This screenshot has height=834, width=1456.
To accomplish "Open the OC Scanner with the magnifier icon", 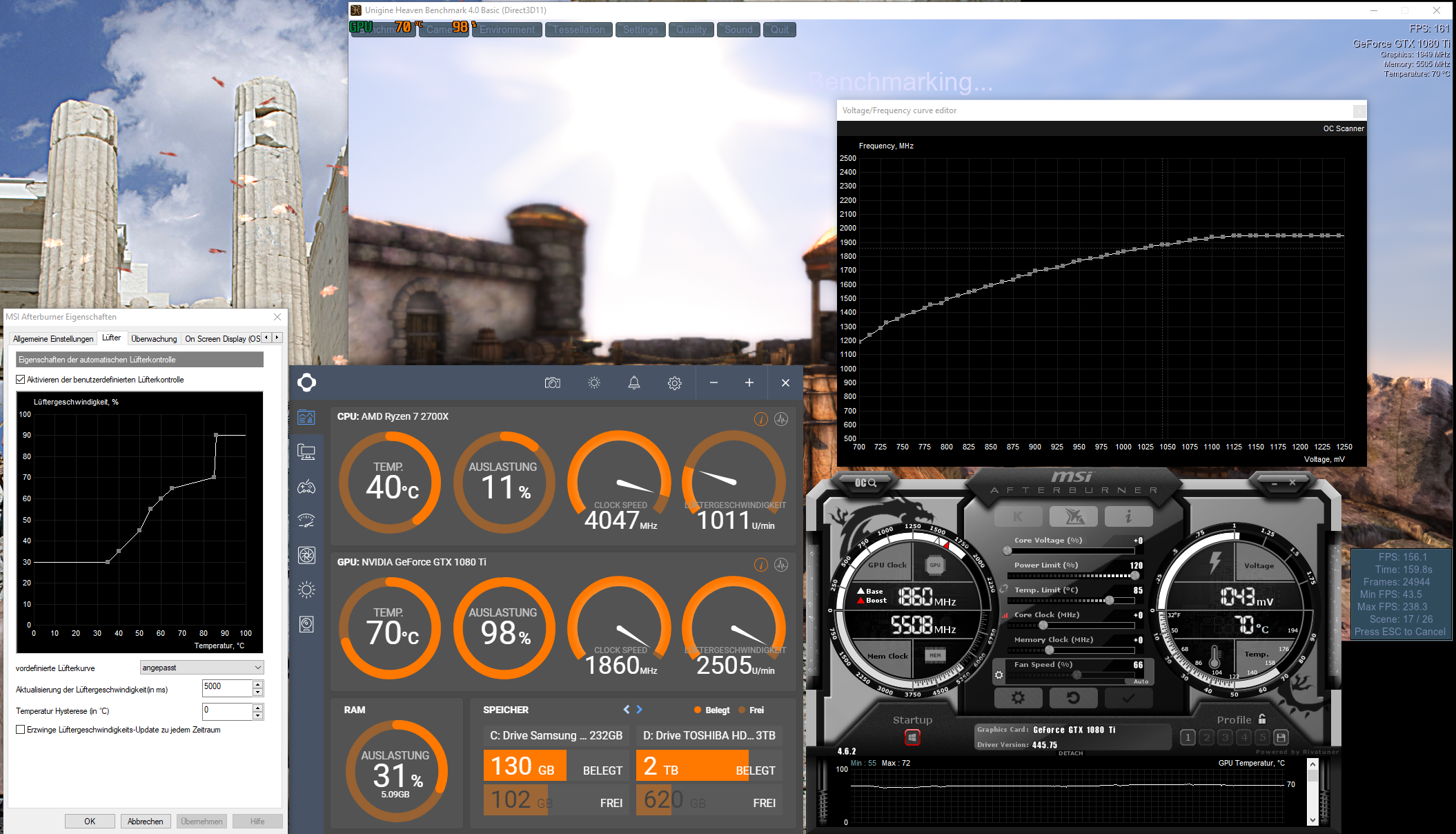I will [867, 483].
